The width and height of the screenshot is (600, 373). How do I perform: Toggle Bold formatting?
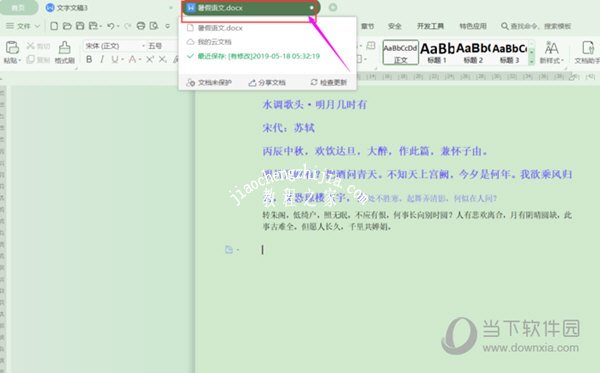[x=89, y=59]
